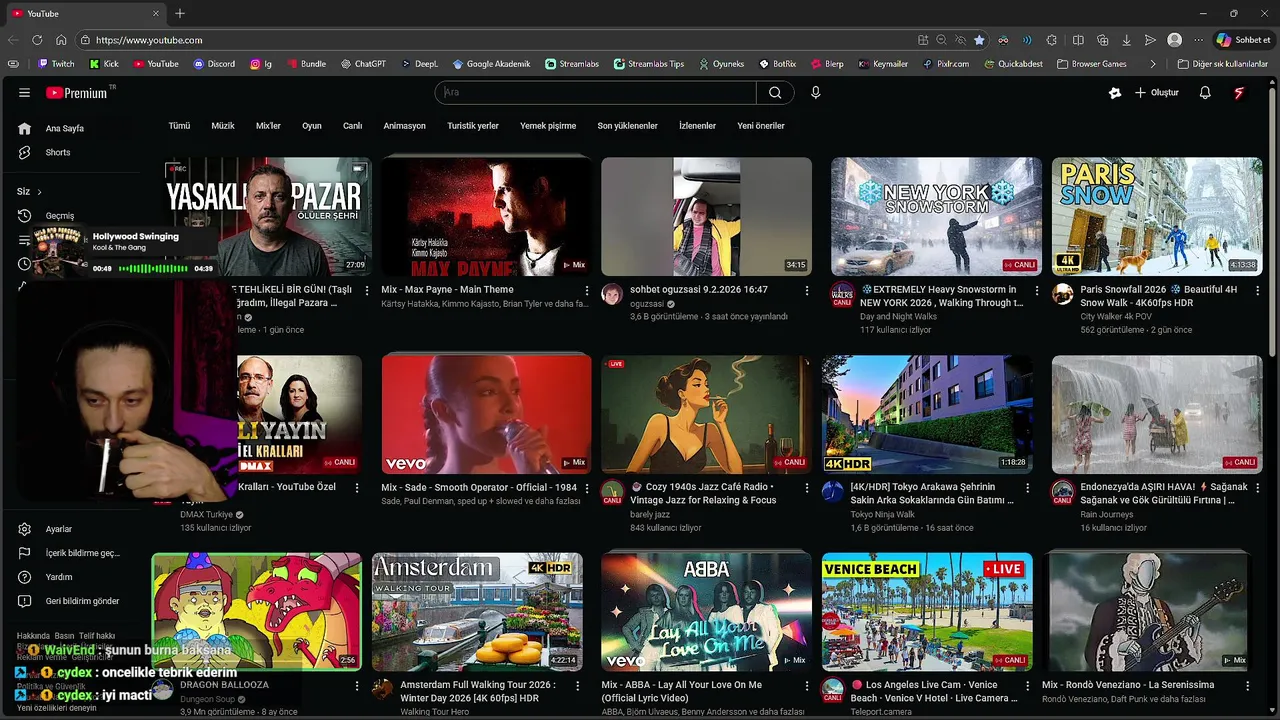Open Diğer sık kullanılanlar folder
The image size is (1280, 720).
[x=1223, y=64]
